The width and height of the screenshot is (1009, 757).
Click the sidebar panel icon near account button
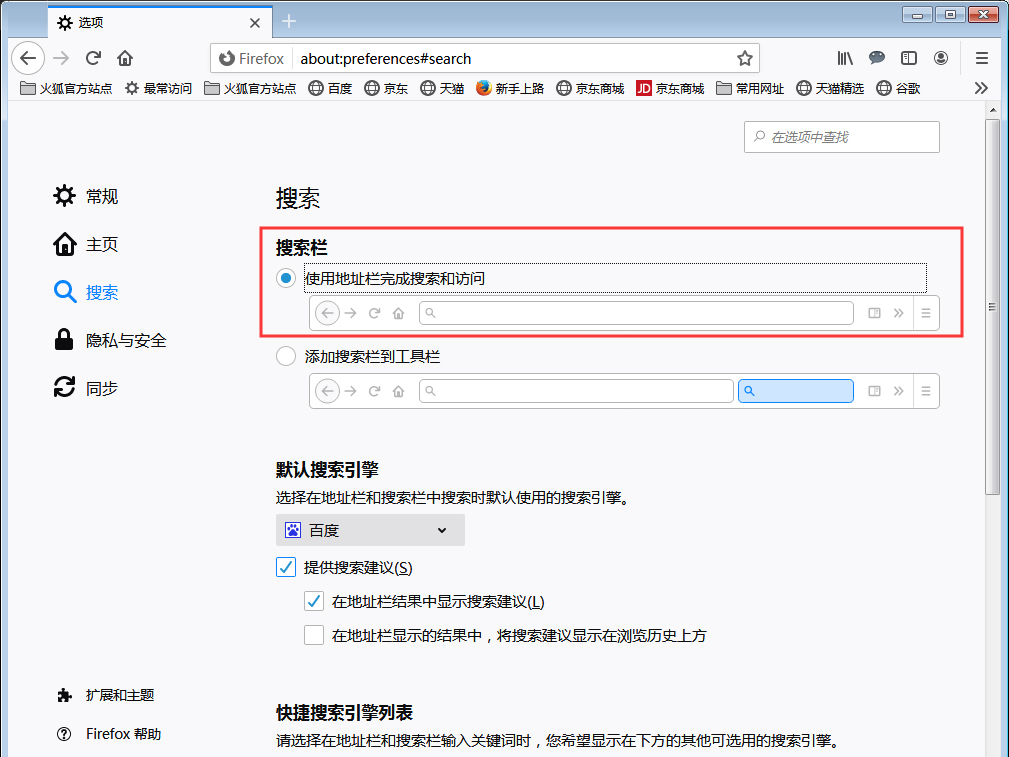point(908,58)
